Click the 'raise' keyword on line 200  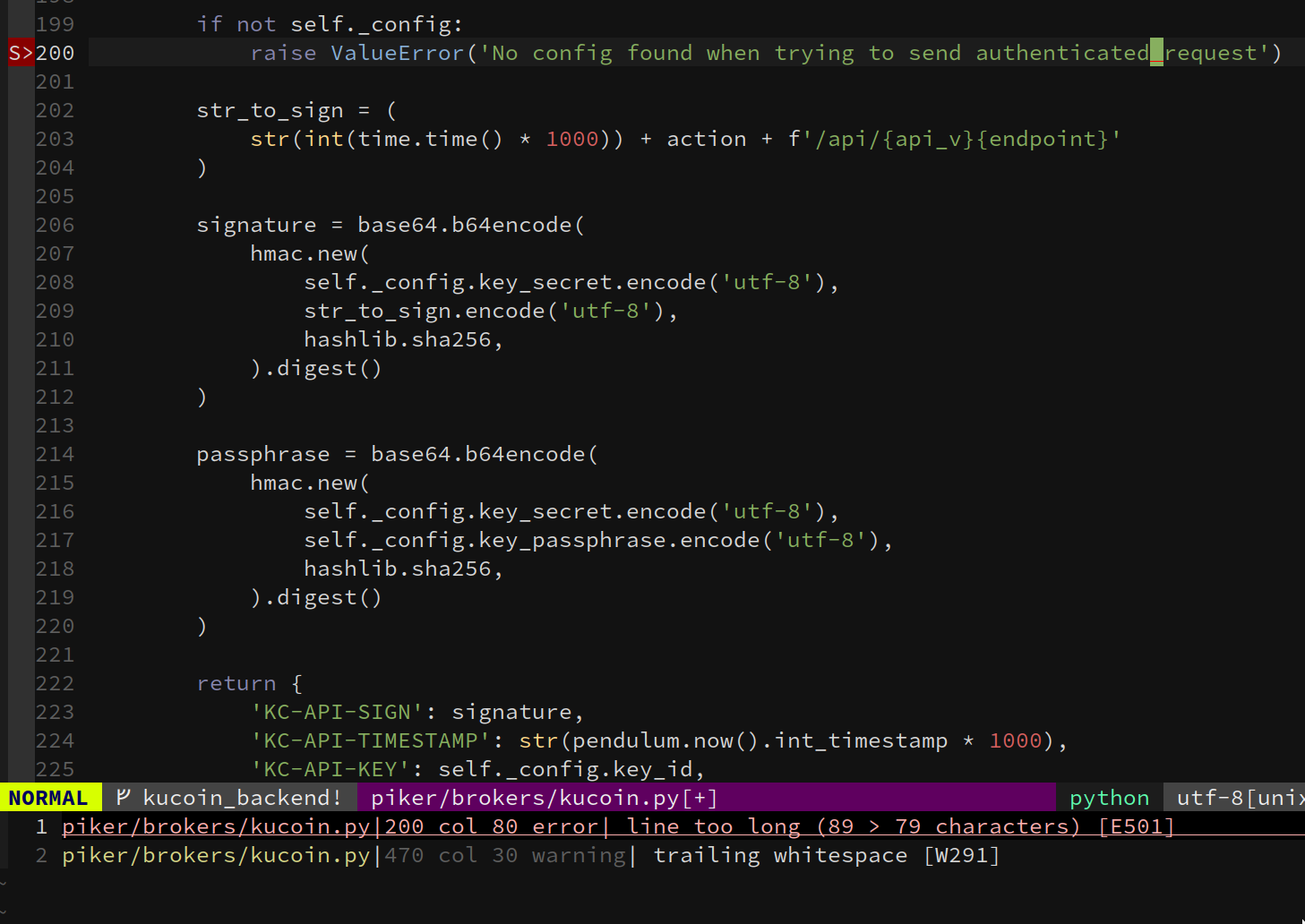click(x=283, y=53)
